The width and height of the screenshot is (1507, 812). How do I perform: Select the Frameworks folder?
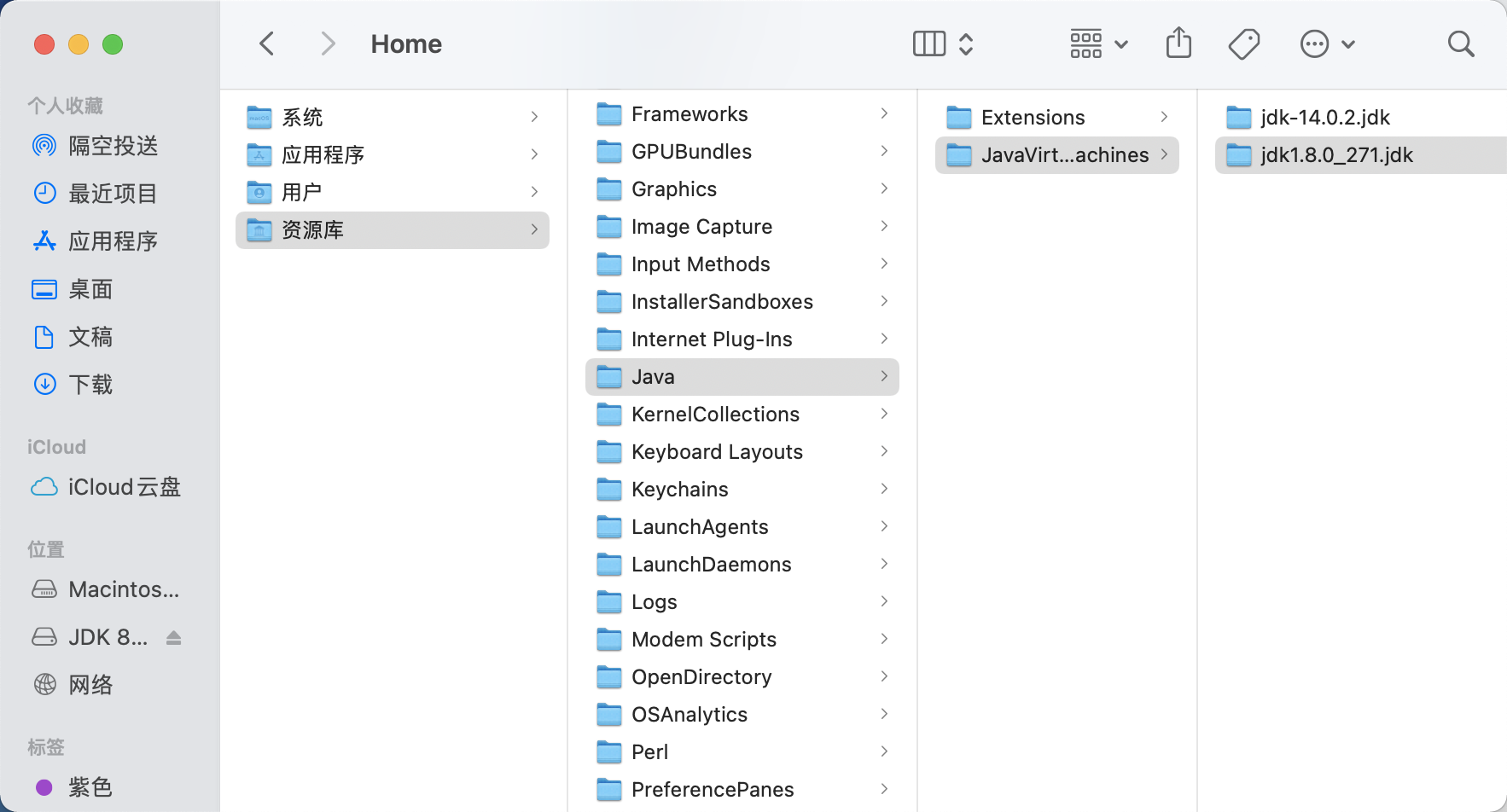point(742,113)
